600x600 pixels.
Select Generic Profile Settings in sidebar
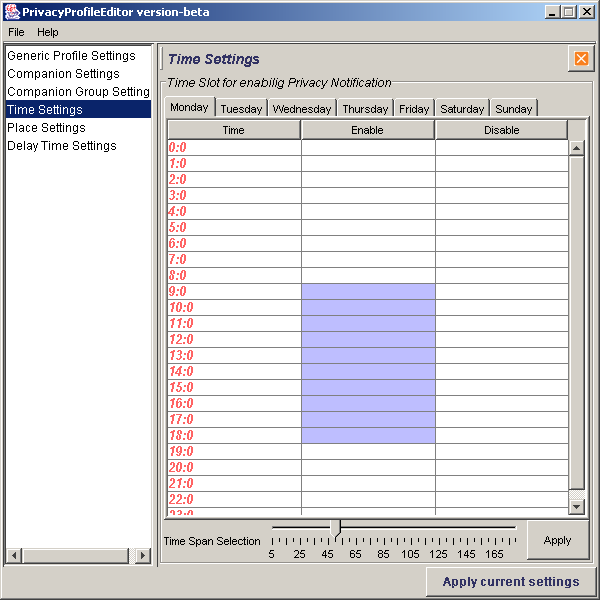pos(71,56)
